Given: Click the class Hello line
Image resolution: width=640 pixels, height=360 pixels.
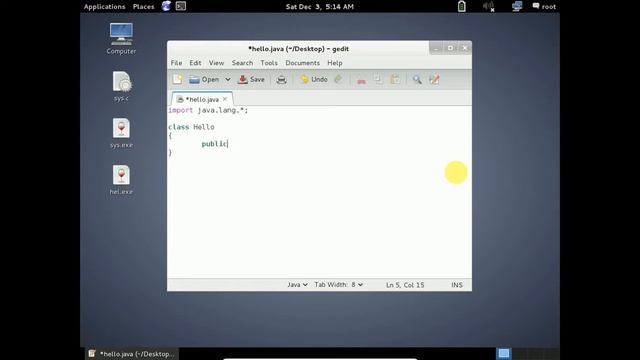Looking at the screenshot, I should pyautogui.click(x=191, y=127).
